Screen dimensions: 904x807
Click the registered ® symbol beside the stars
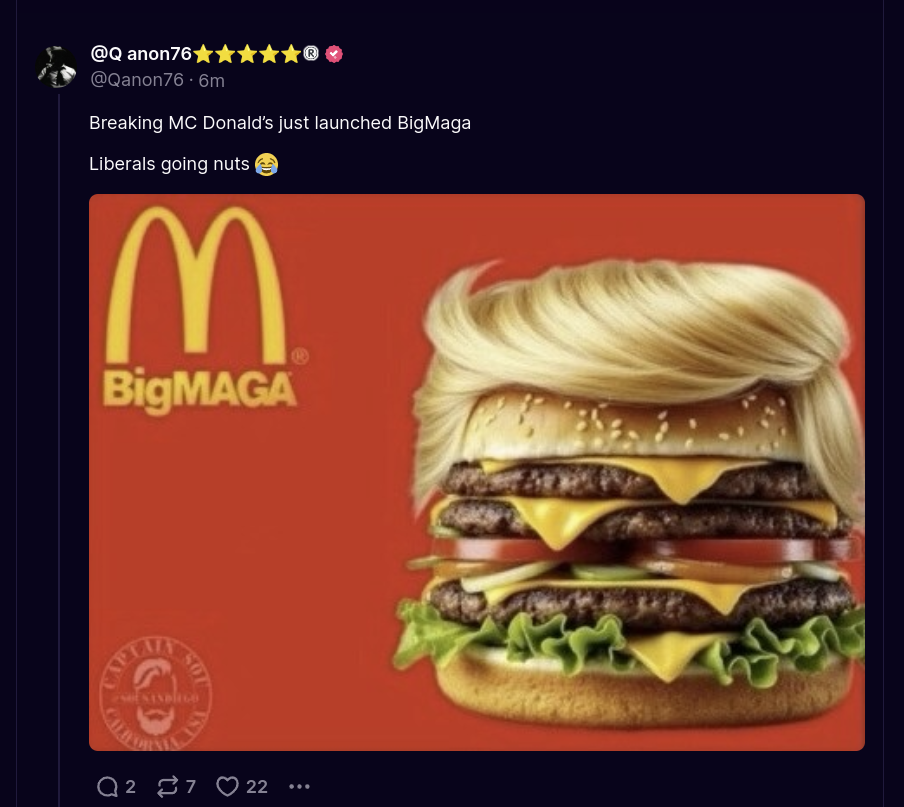tap(311, 54)
